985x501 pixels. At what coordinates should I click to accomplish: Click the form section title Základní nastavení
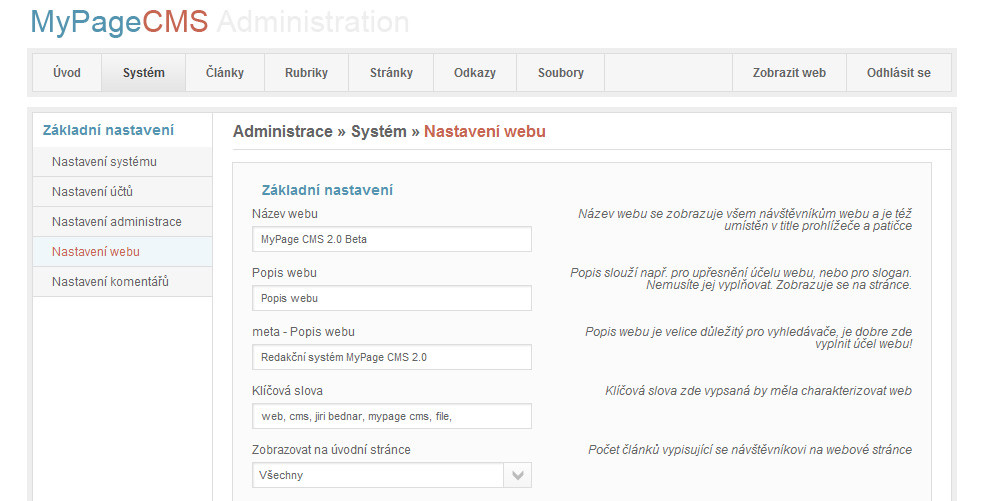click(x=327, y=190)
